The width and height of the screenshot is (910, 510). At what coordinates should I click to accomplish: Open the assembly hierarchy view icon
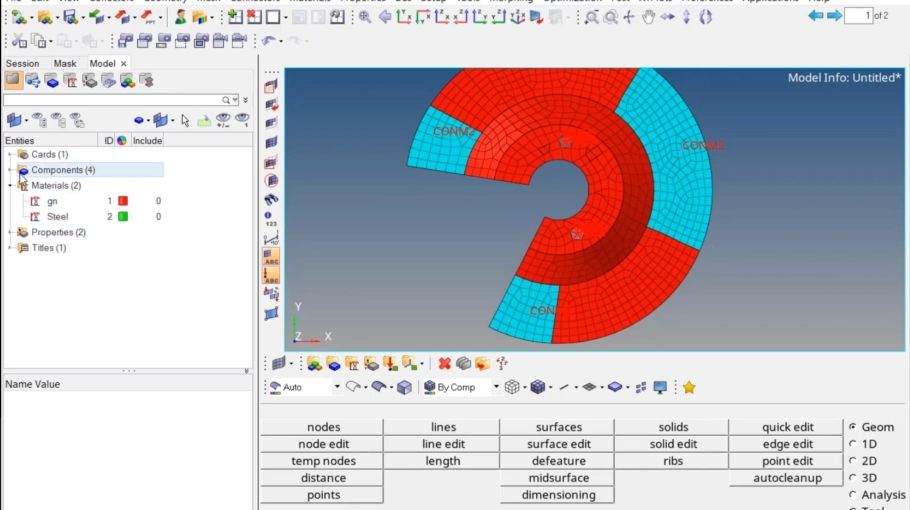point(32,81)
